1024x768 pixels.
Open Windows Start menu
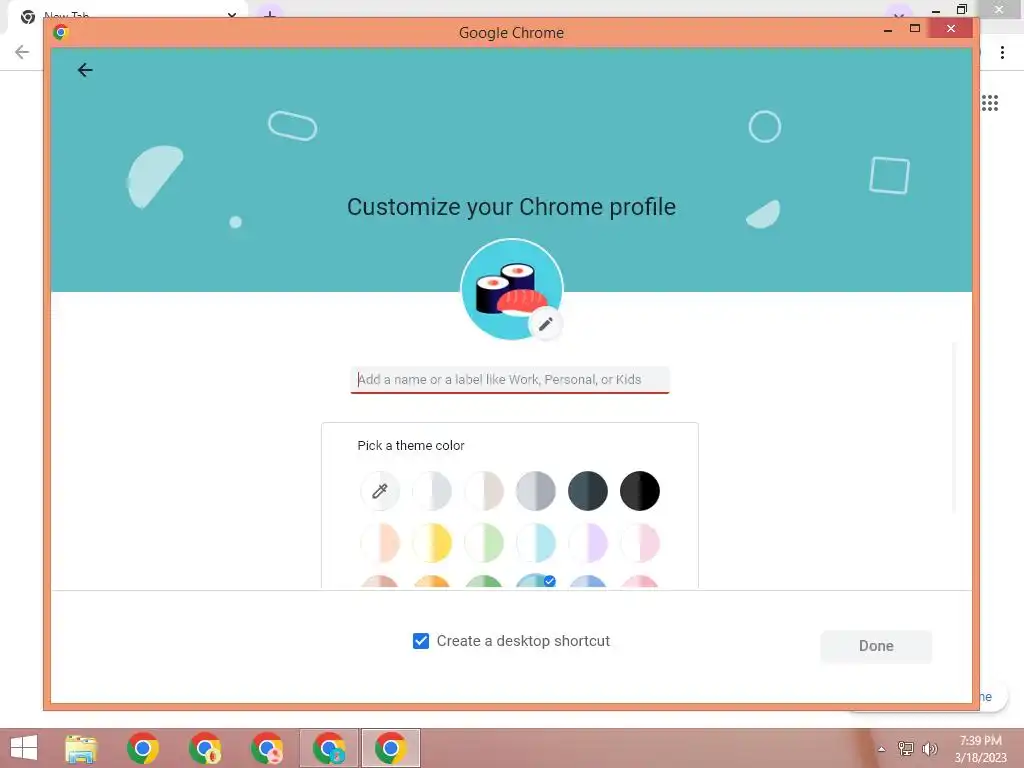(24, 748)
